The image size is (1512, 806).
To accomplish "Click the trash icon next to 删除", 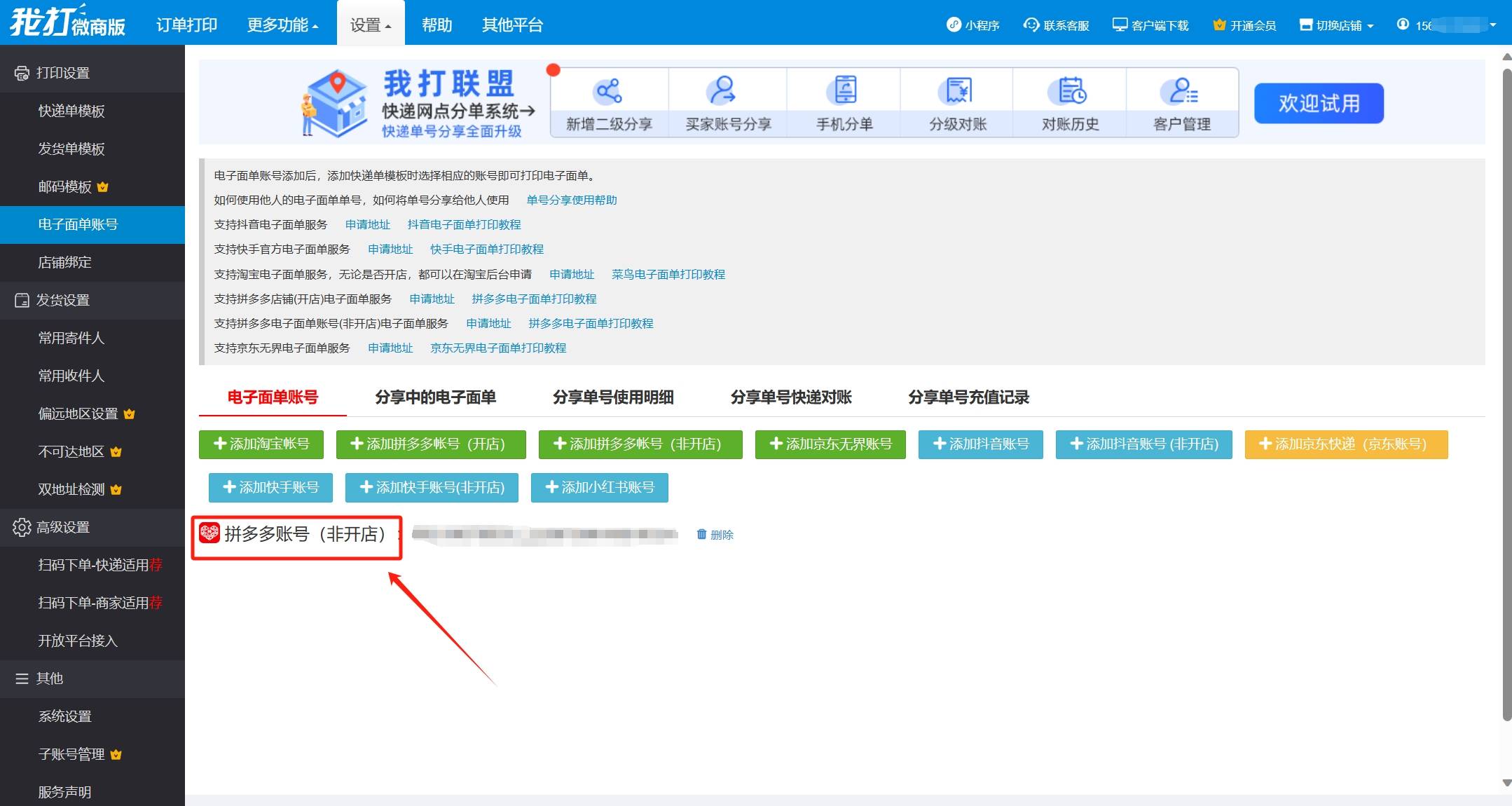I will (x=701, y=534).
